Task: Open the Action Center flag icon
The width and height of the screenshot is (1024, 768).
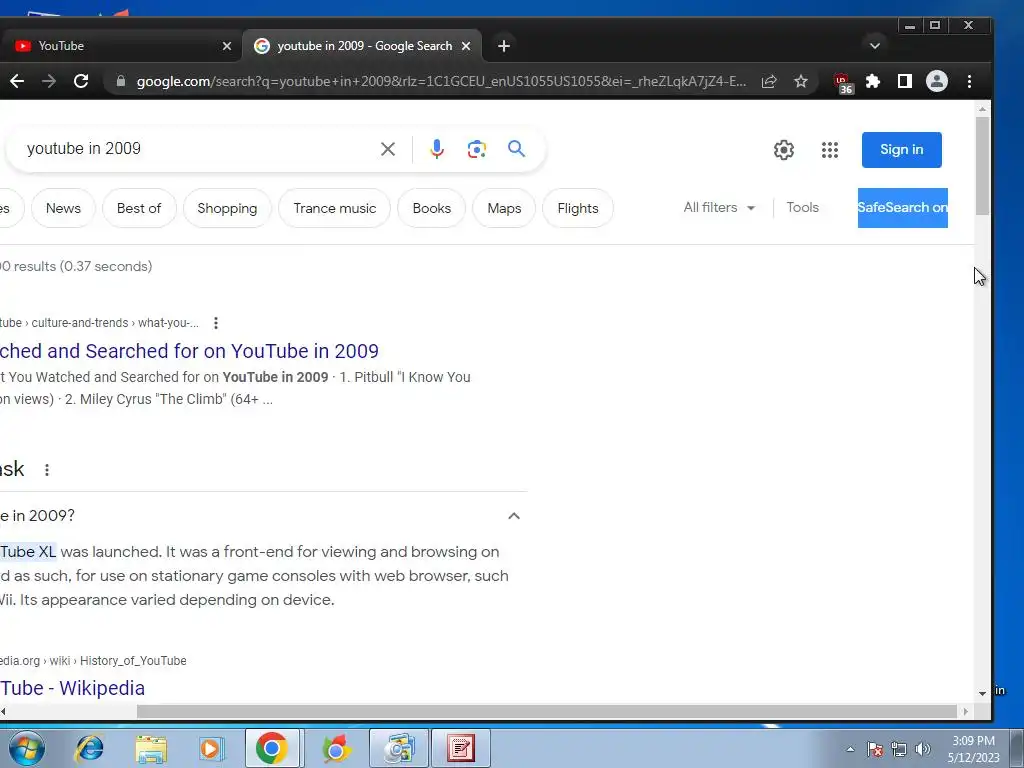Action: (875, 749)
